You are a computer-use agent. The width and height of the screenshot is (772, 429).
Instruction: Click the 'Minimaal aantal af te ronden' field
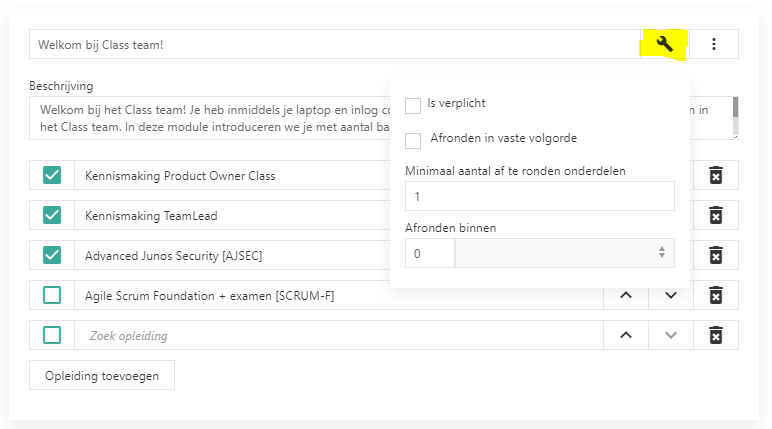(539, 196)
